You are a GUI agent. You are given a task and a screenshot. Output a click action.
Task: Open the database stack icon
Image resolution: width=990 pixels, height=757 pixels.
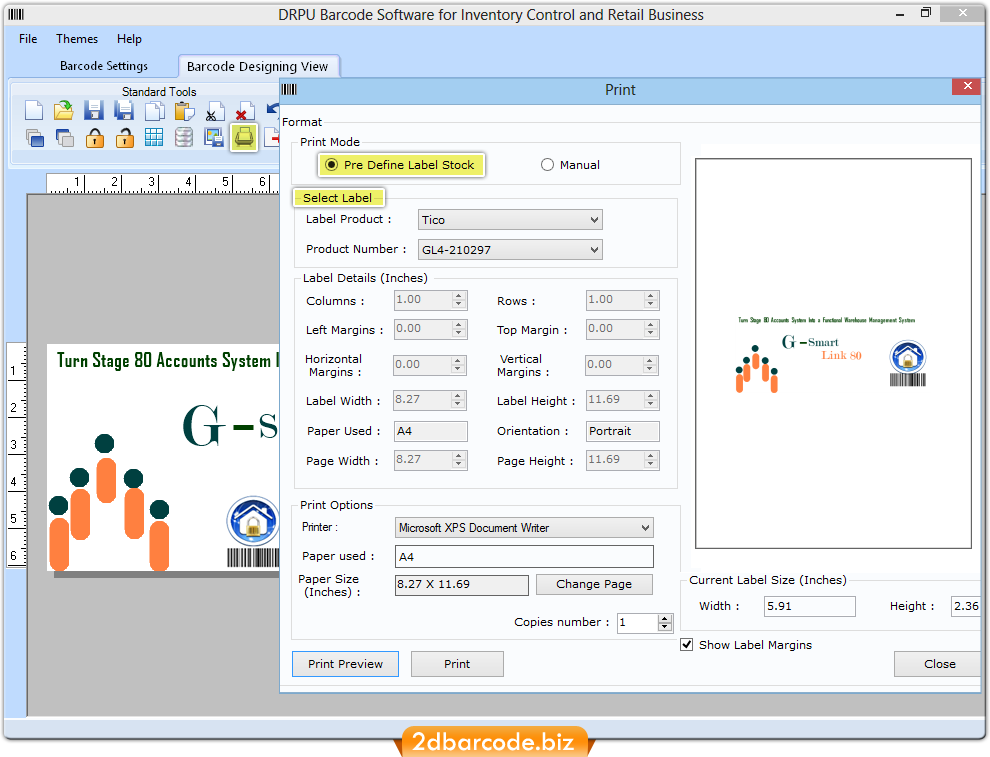tap(184, 138)
